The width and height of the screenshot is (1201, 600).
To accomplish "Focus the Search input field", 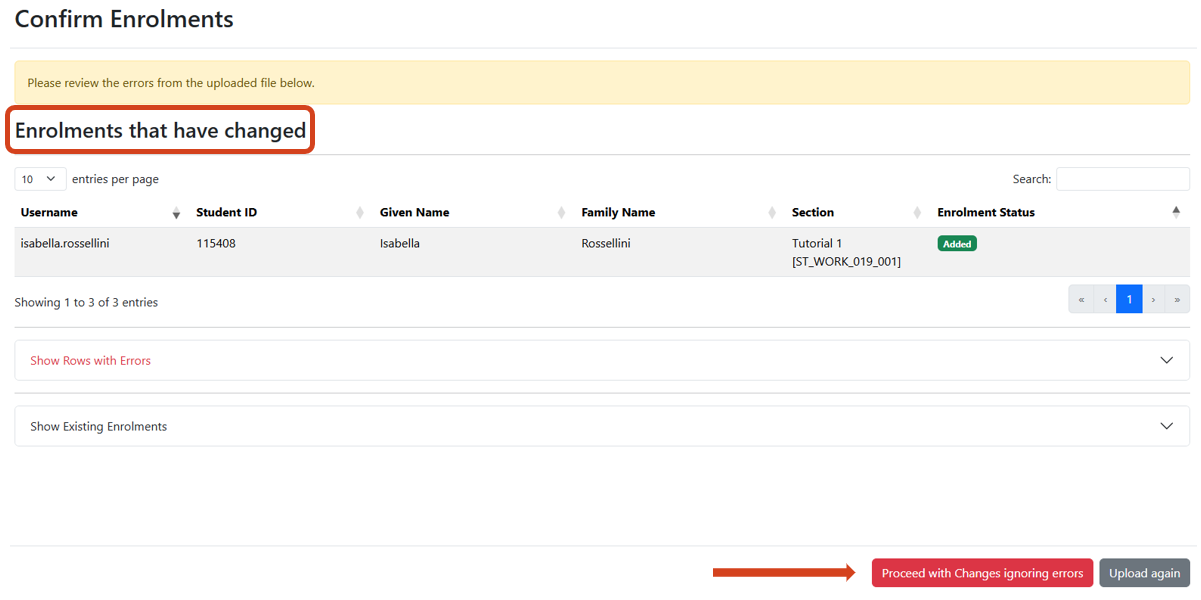I will pyautogui.click(x=1123, y=179).
